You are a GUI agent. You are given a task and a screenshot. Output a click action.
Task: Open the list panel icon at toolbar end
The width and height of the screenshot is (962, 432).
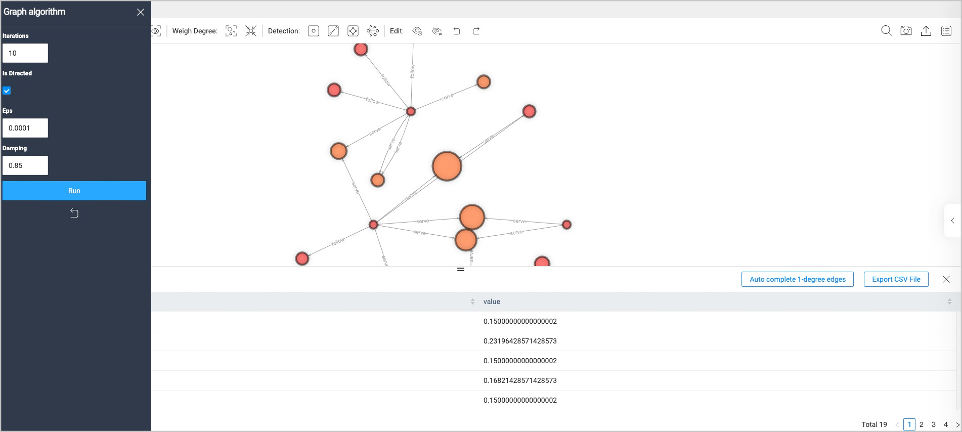point(945,31)
